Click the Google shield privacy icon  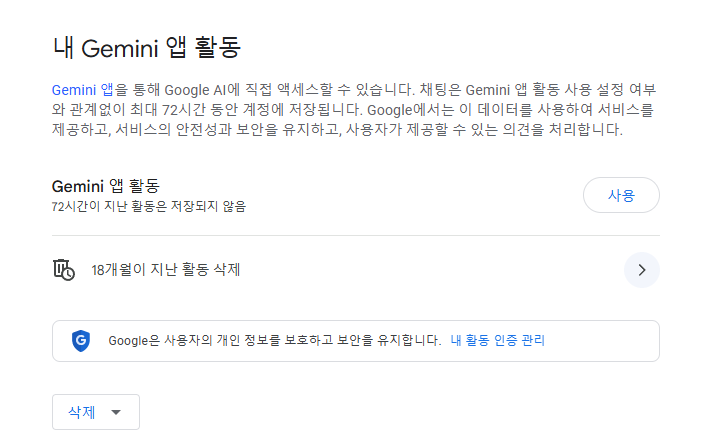pos(81,341)
